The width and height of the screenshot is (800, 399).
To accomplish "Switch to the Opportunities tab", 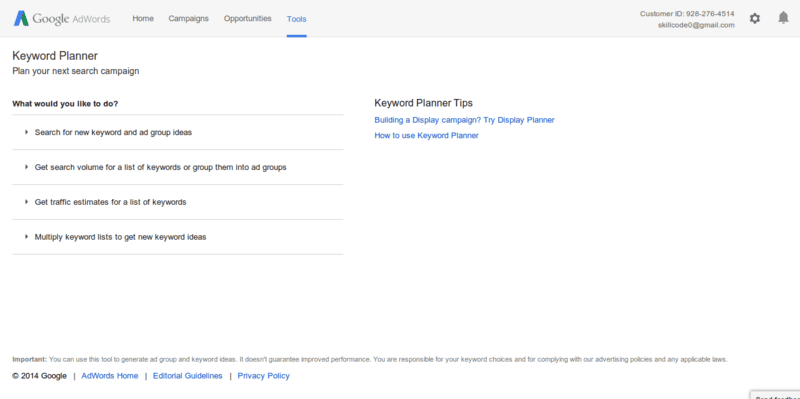I will tap(247, 18).
